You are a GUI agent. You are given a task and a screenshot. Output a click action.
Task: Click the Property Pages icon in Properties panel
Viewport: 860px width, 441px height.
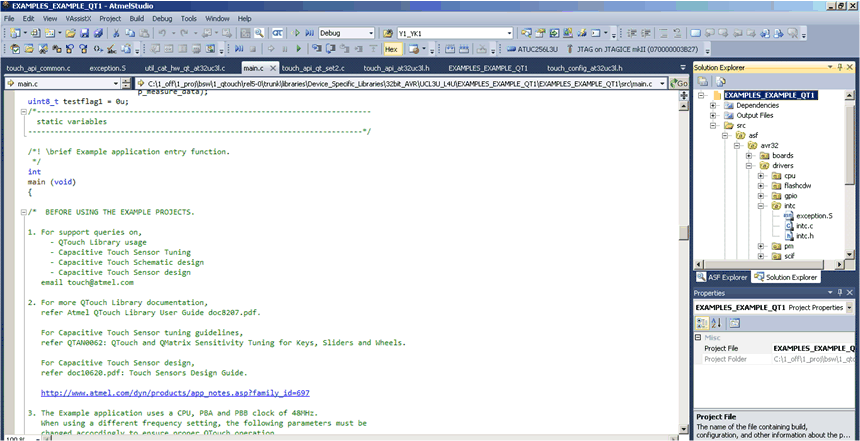(x=734, y=323)
